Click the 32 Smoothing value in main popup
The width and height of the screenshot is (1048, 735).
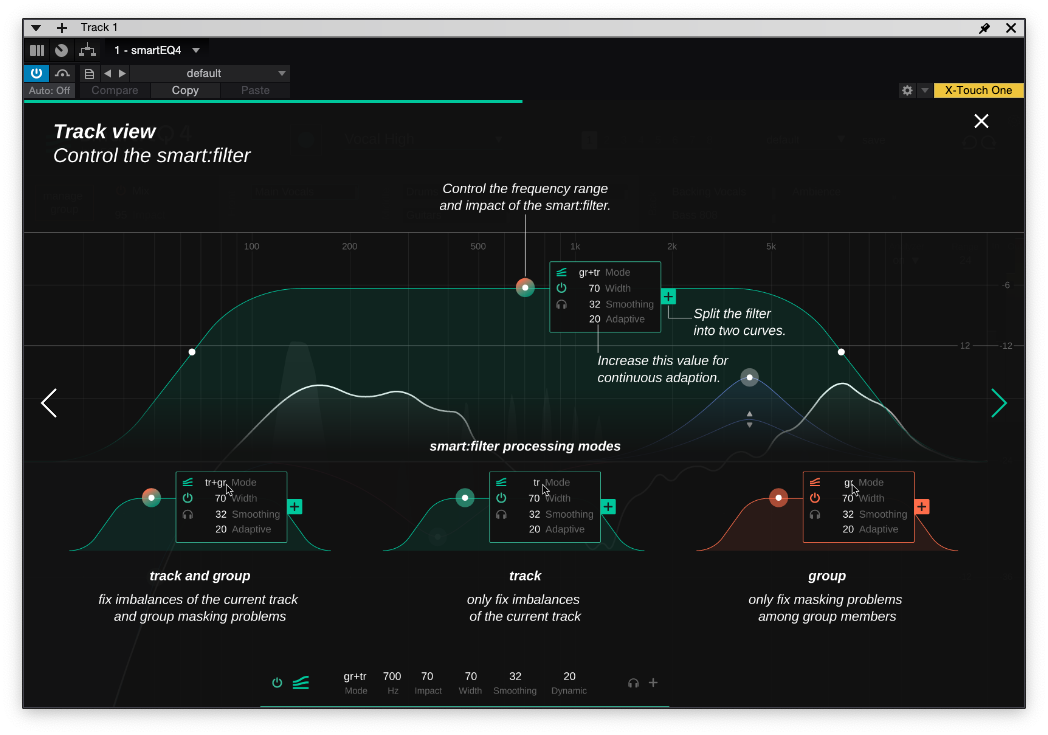[594, 304]
